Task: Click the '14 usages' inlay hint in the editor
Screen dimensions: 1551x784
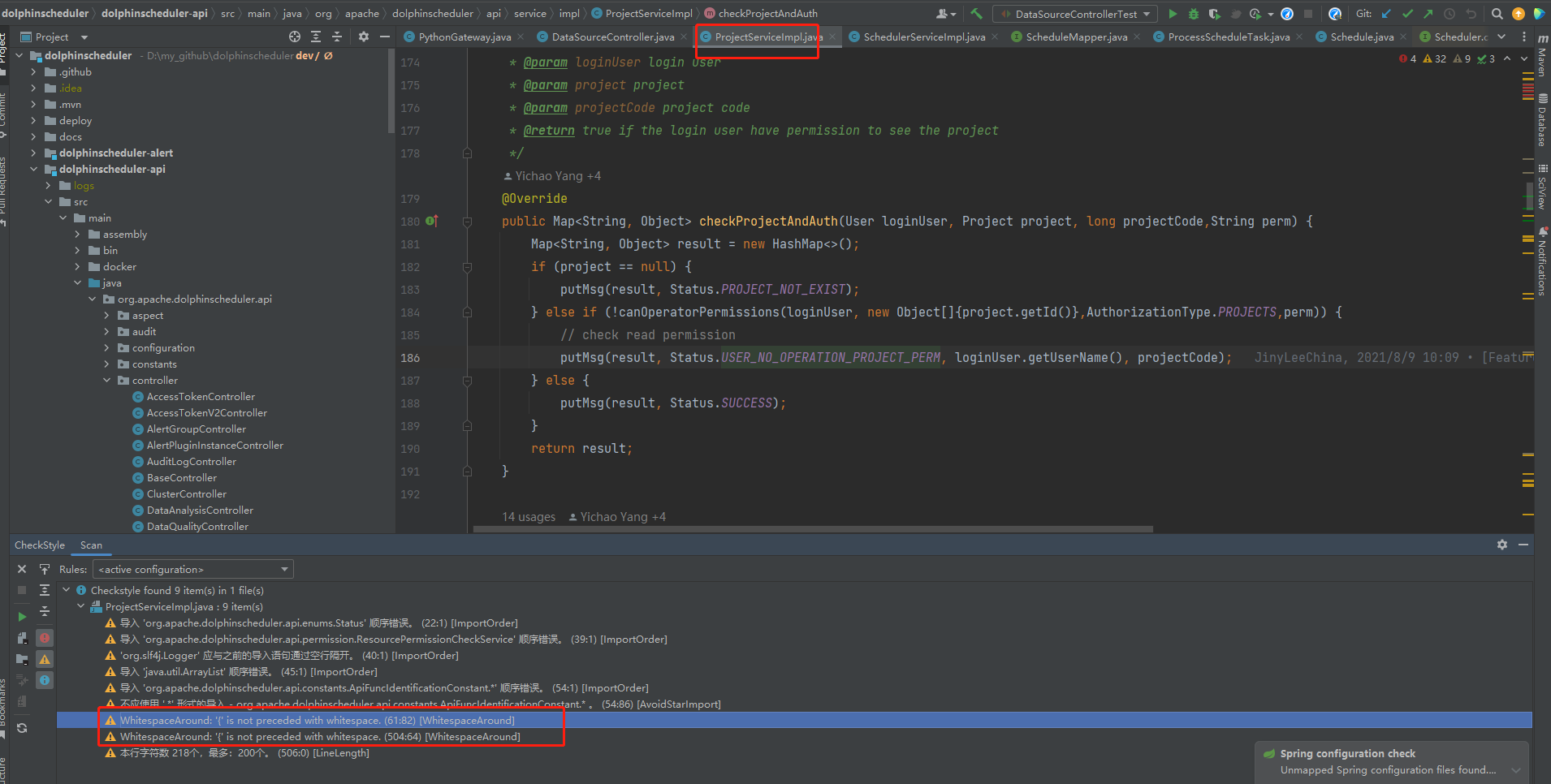Action: (529, 517)
